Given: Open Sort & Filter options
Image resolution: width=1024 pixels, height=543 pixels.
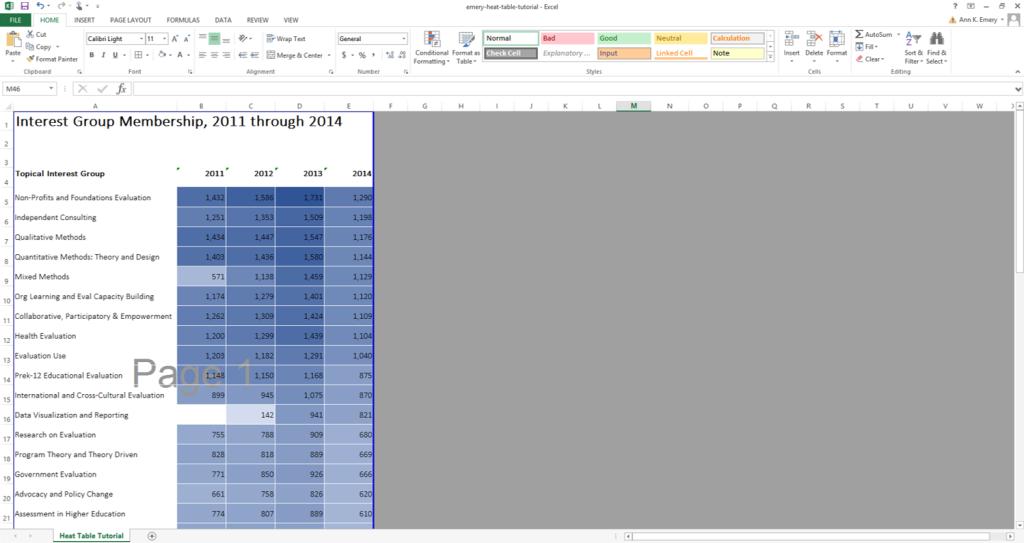Looking at the screenshot, I should click(914, 48).
